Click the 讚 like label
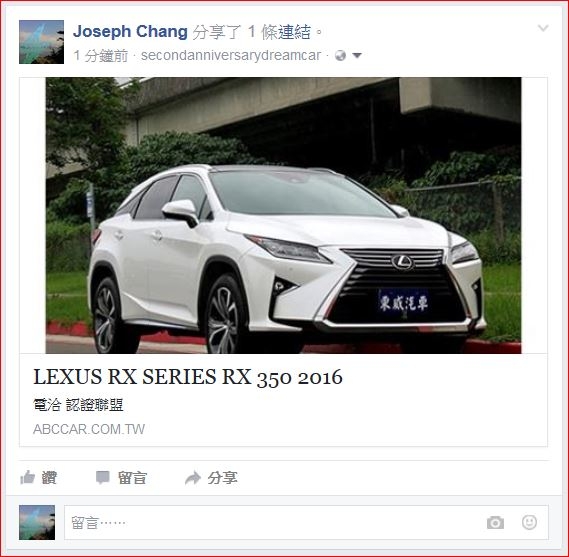Viewport: 569px width, 557px height. click(49, 478)
